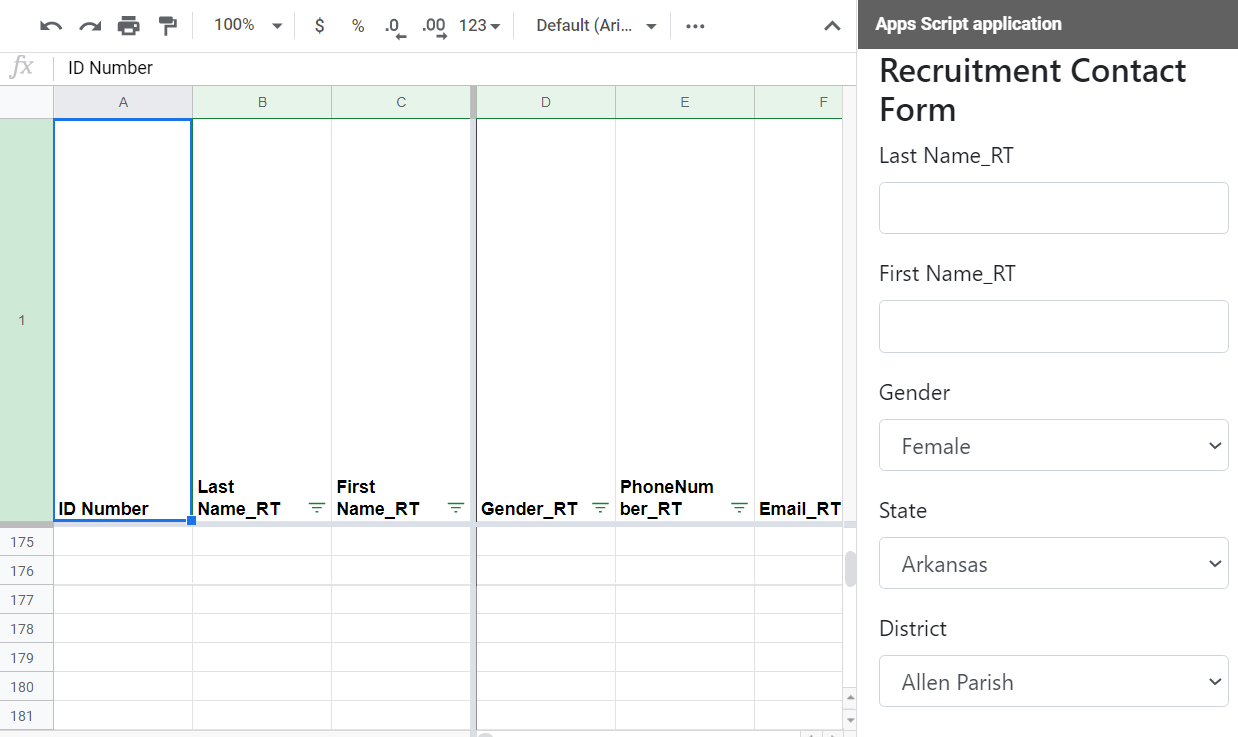Select row 177 header

pyautogui.click(x=26, y=600)
